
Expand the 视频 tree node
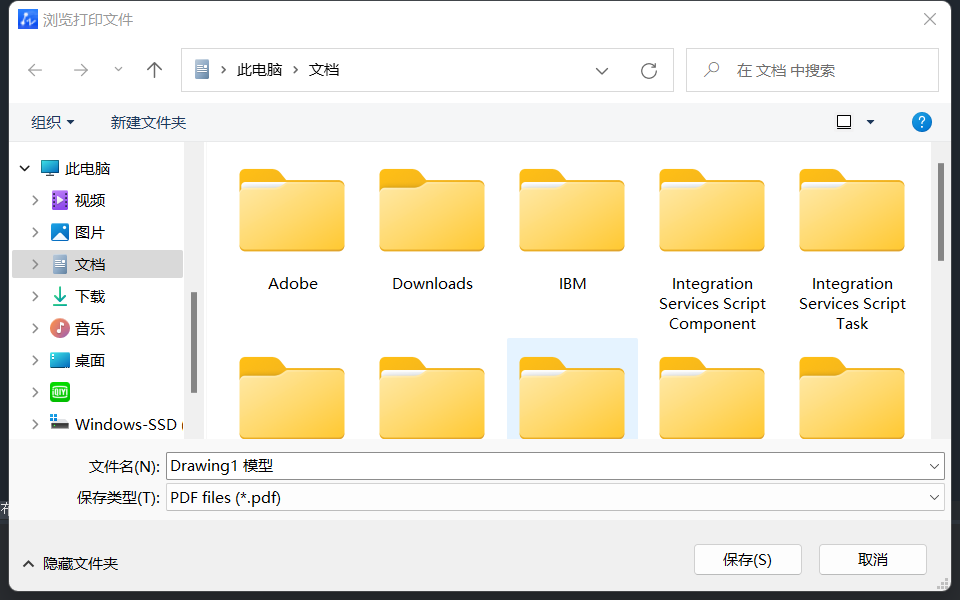coord(36,200)
